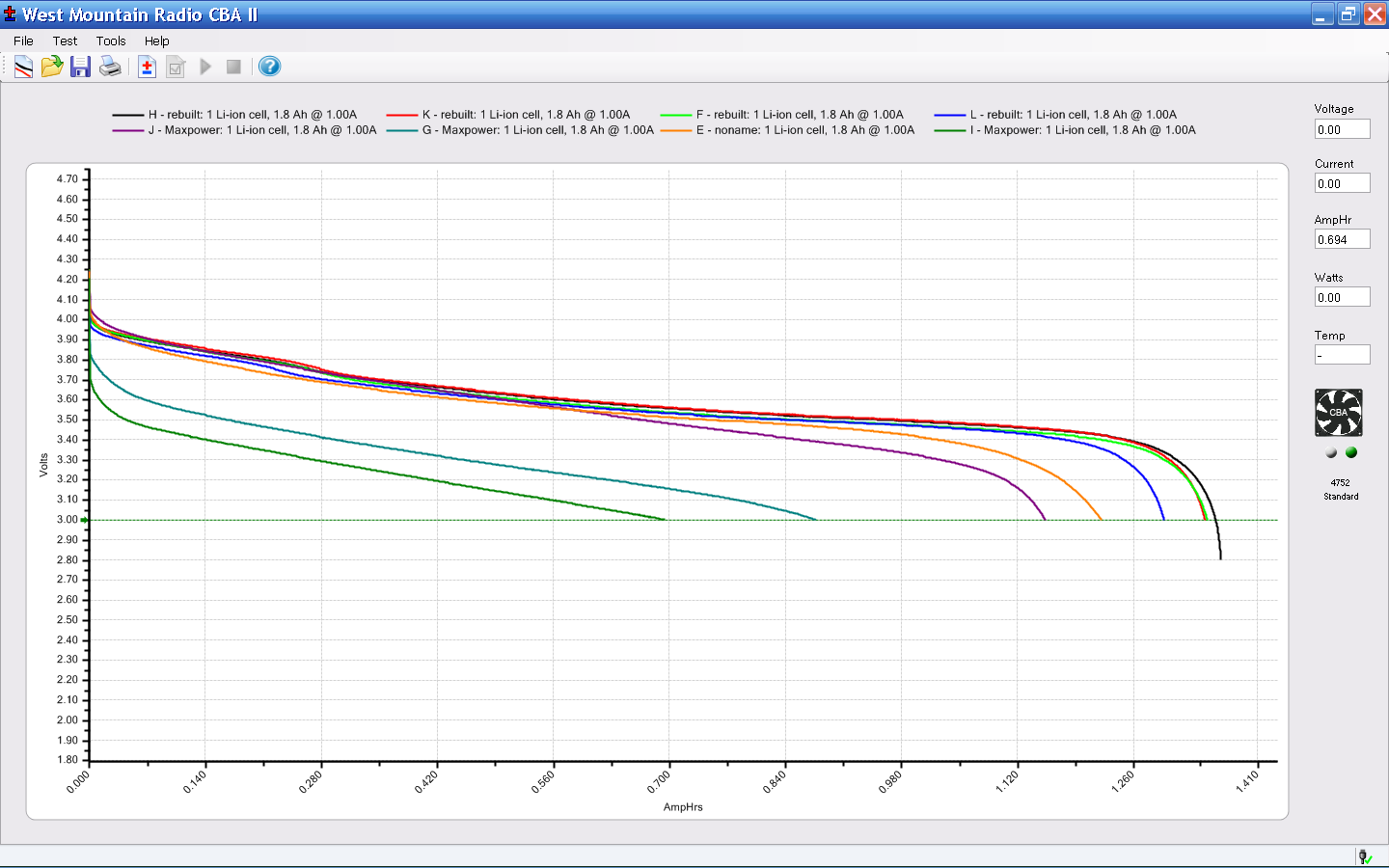The image size is (1389, 868).
Task: Click the CBA fan icon
Action: (x=1339, y=413)
